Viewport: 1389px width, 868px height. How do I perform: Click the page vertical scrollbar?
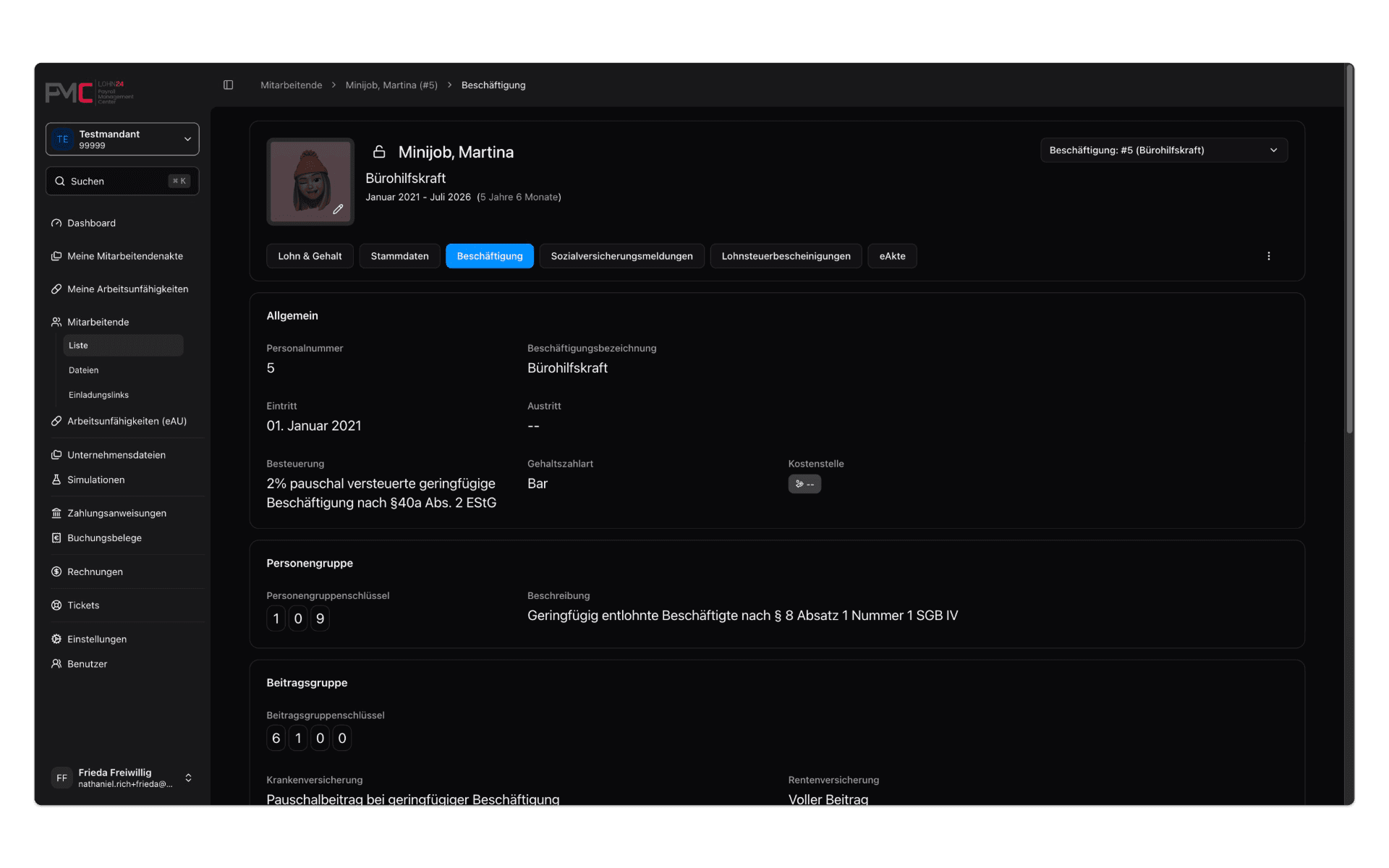(1349, 250)
